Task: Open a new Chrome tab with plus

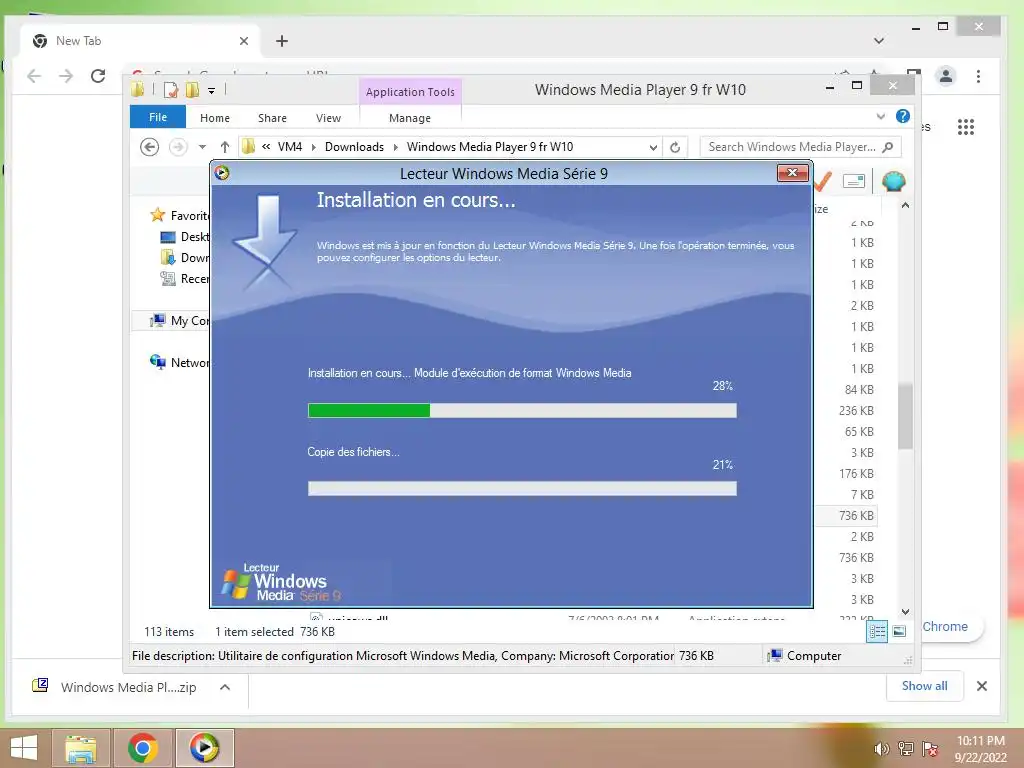Action: [281, 41]
